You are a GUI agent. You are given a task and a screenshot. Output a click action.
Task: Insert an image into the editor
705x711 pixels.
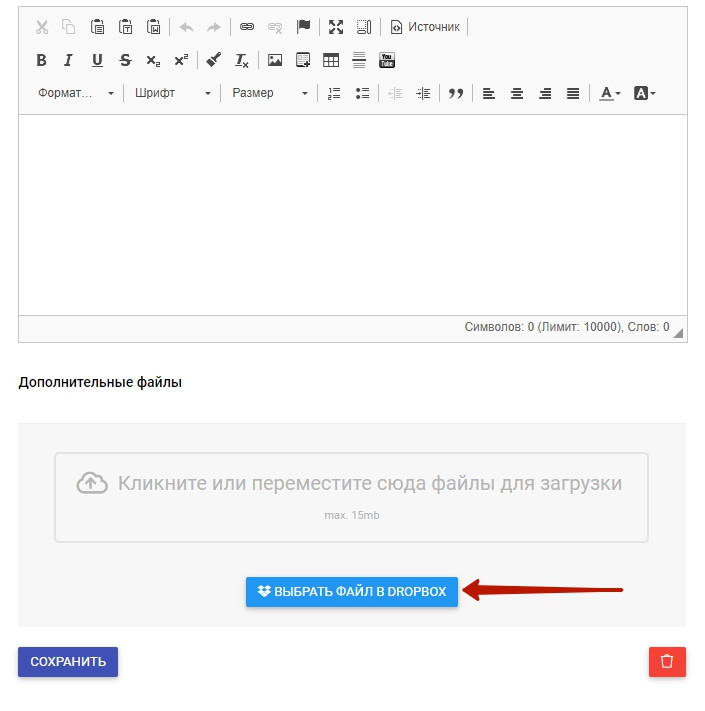click(x=275, y=60)
